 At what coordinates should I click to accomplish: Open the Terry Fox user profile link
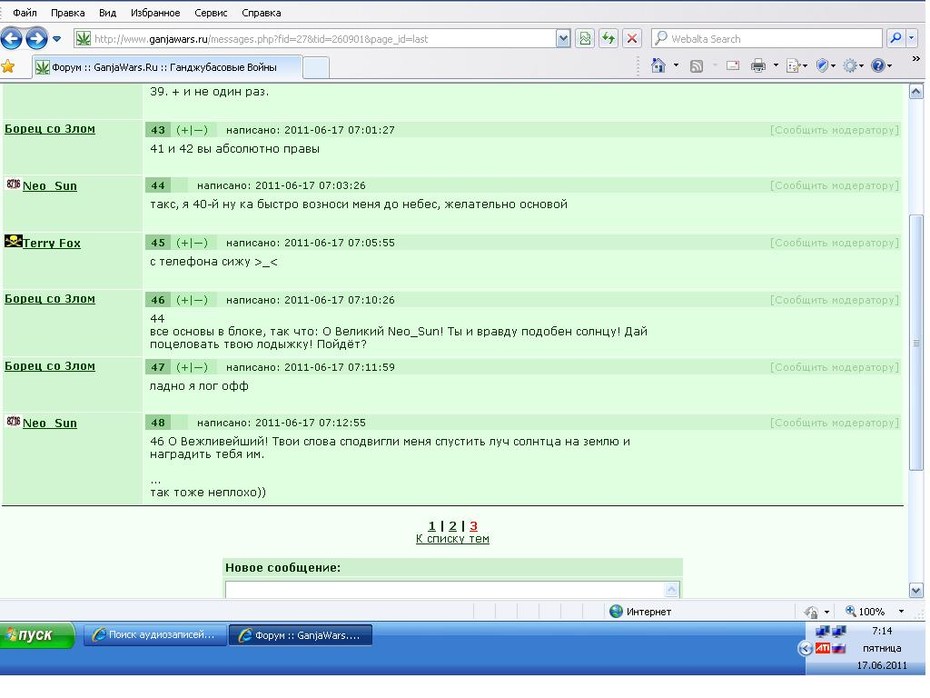pyautogui.click(x=52, y=243)
